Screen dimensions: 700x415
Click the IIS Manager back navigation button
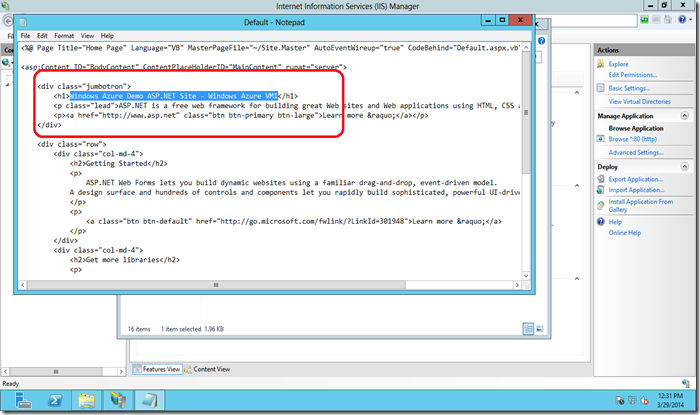[x=8, y=21]
